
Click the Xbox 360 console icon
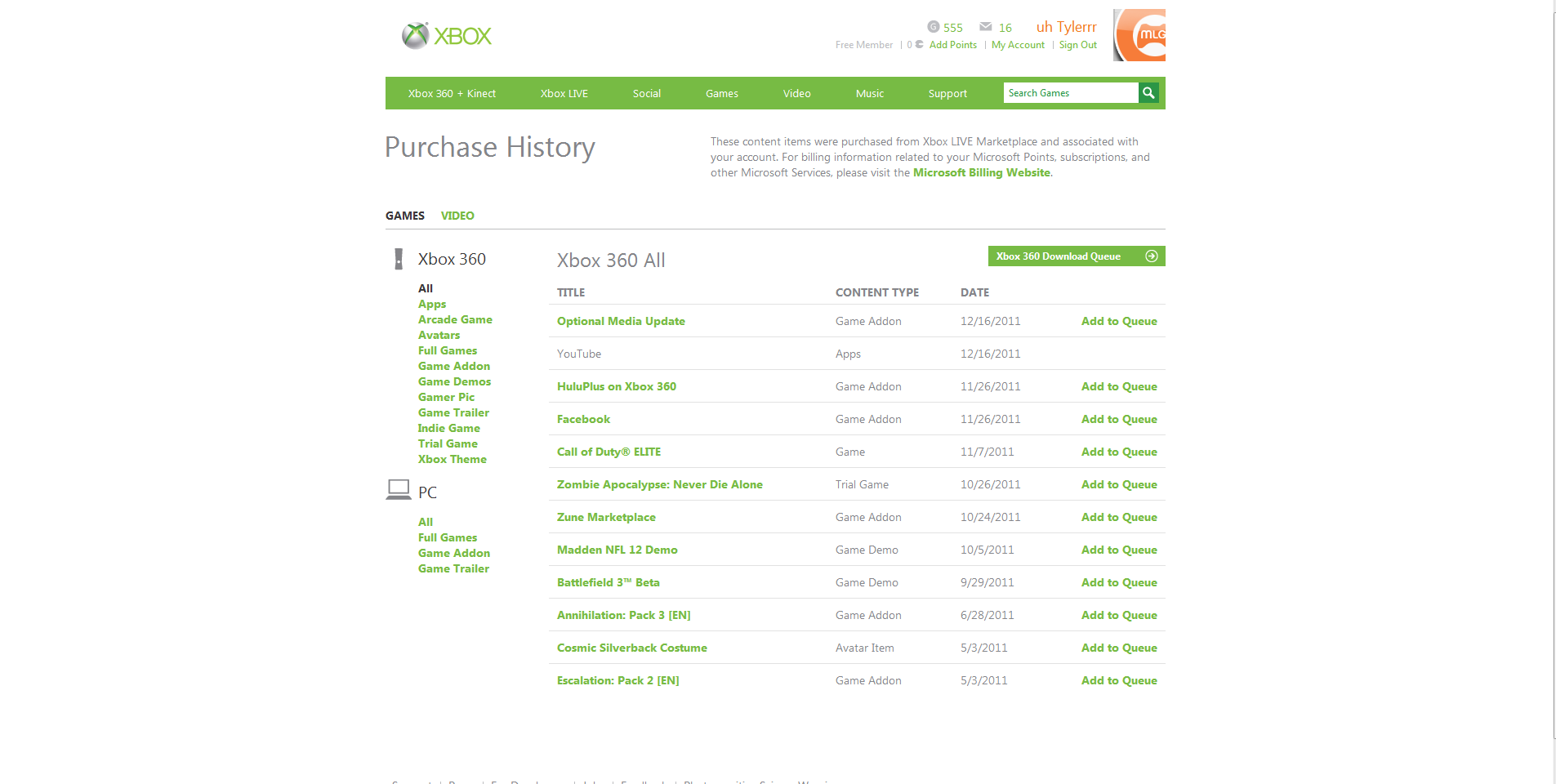point(399,259)
